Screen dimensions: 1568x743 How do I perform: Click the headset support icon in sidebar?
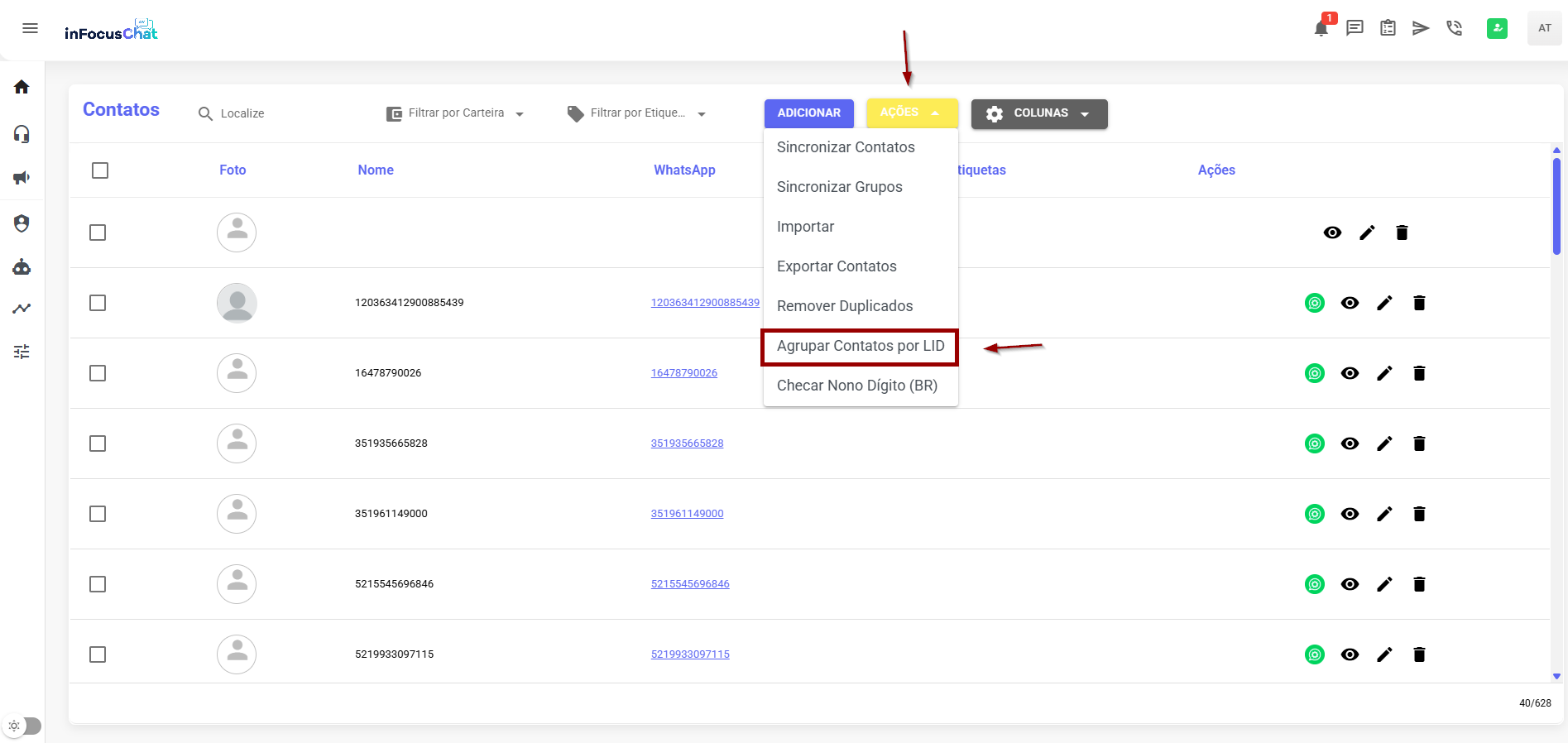click(x=22, y=134)
